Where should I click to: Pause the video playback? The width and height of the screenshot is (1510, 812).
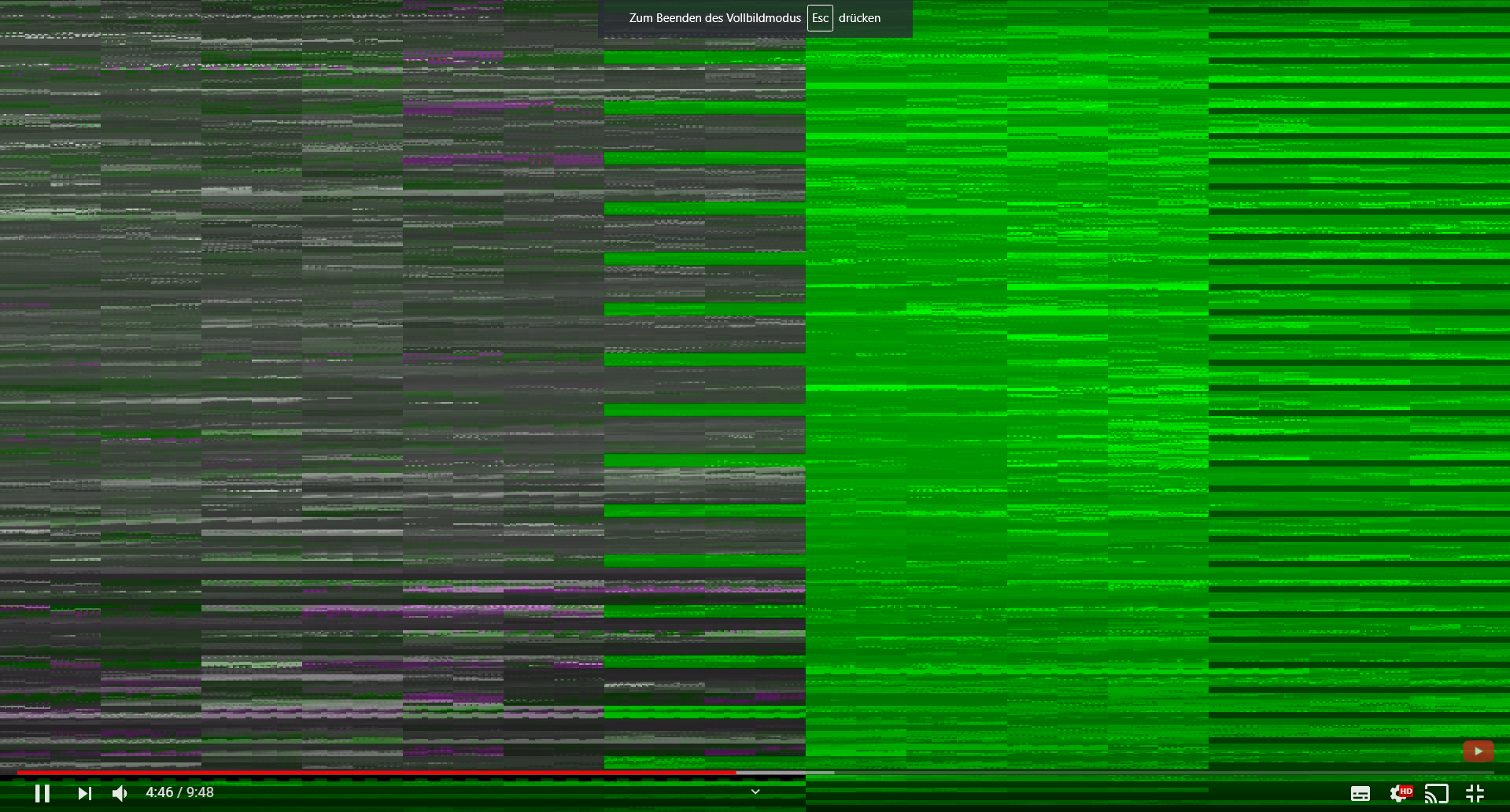point(42,793)
